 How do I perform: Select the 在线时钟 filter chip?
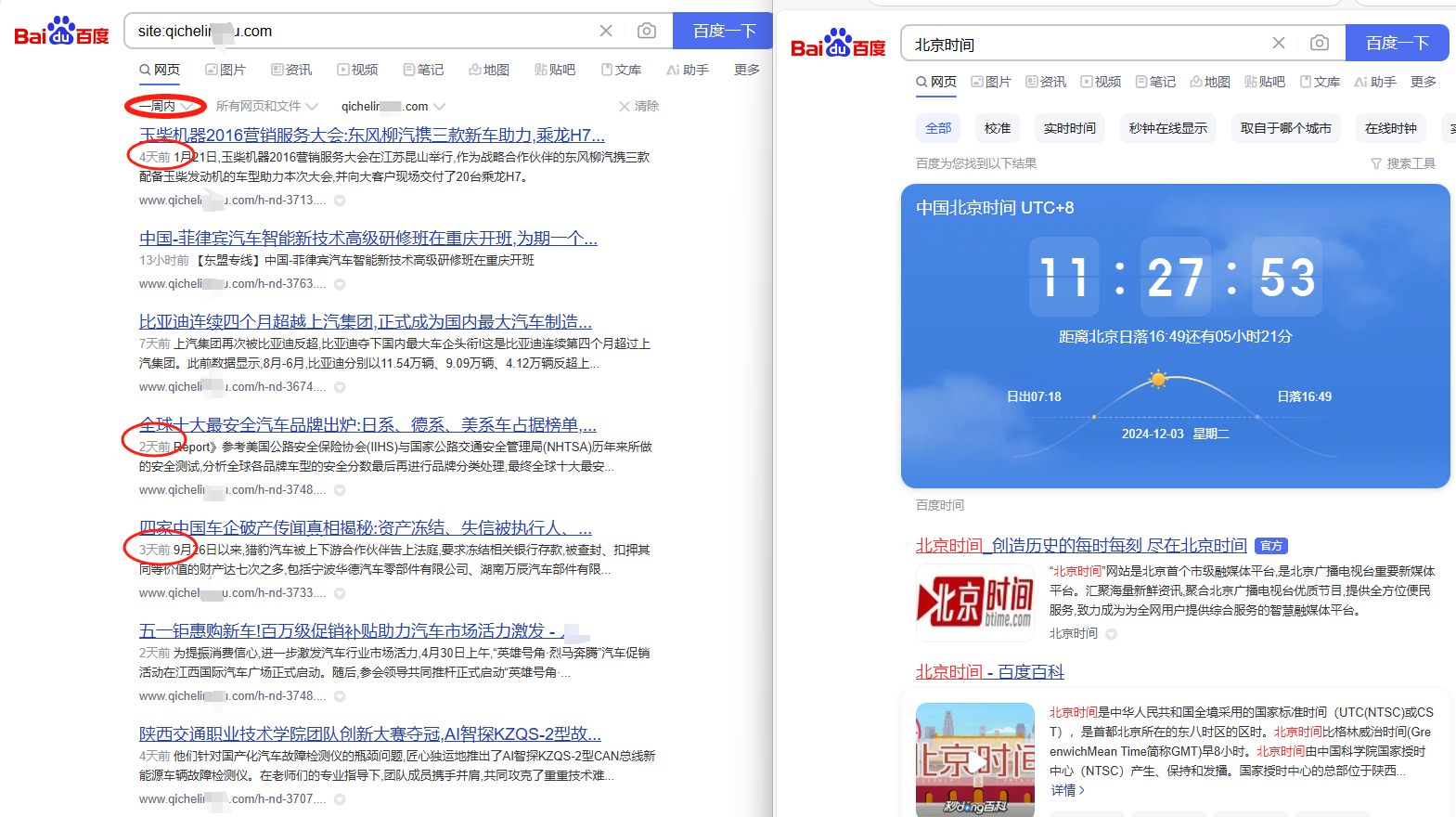[x=1391, y=128]
